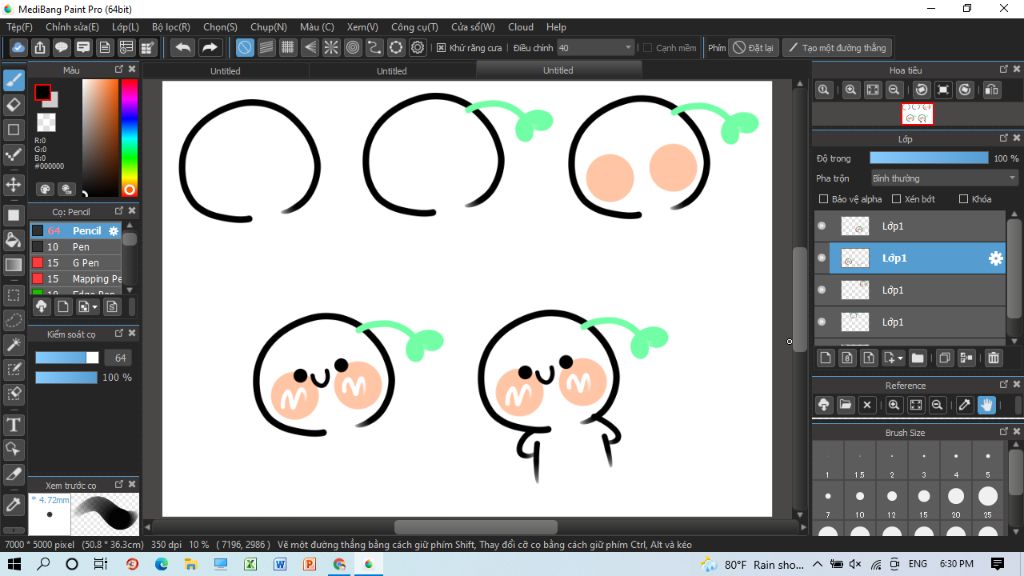Open the Bộ lọc(R) menu
This screenshot has width=1024, height=576.
tap(171, 27)
